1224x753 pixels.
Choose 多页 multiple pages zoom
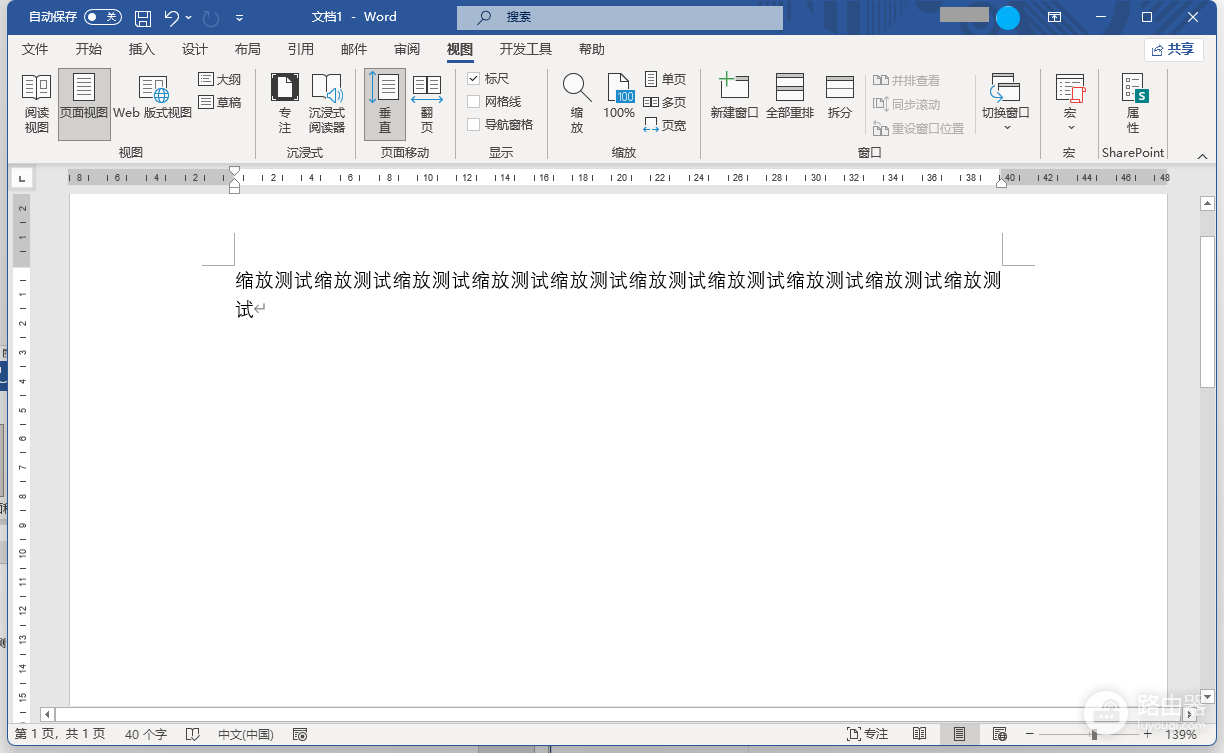(665, 102)
